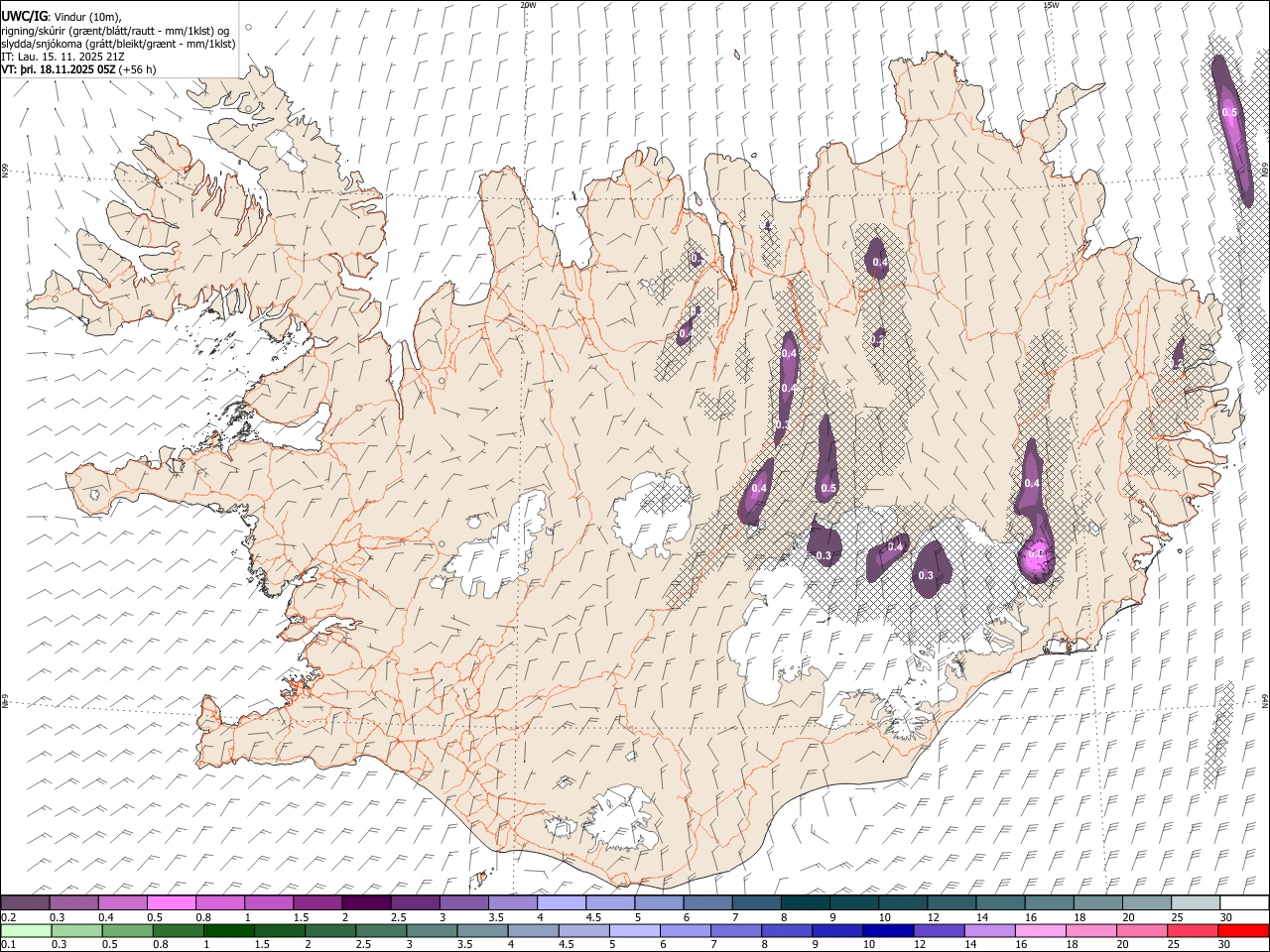Click the '0.2' value label in upper legend row
Image resolution: width=1270 pixels, height=952 pixels.
point(8,917)
